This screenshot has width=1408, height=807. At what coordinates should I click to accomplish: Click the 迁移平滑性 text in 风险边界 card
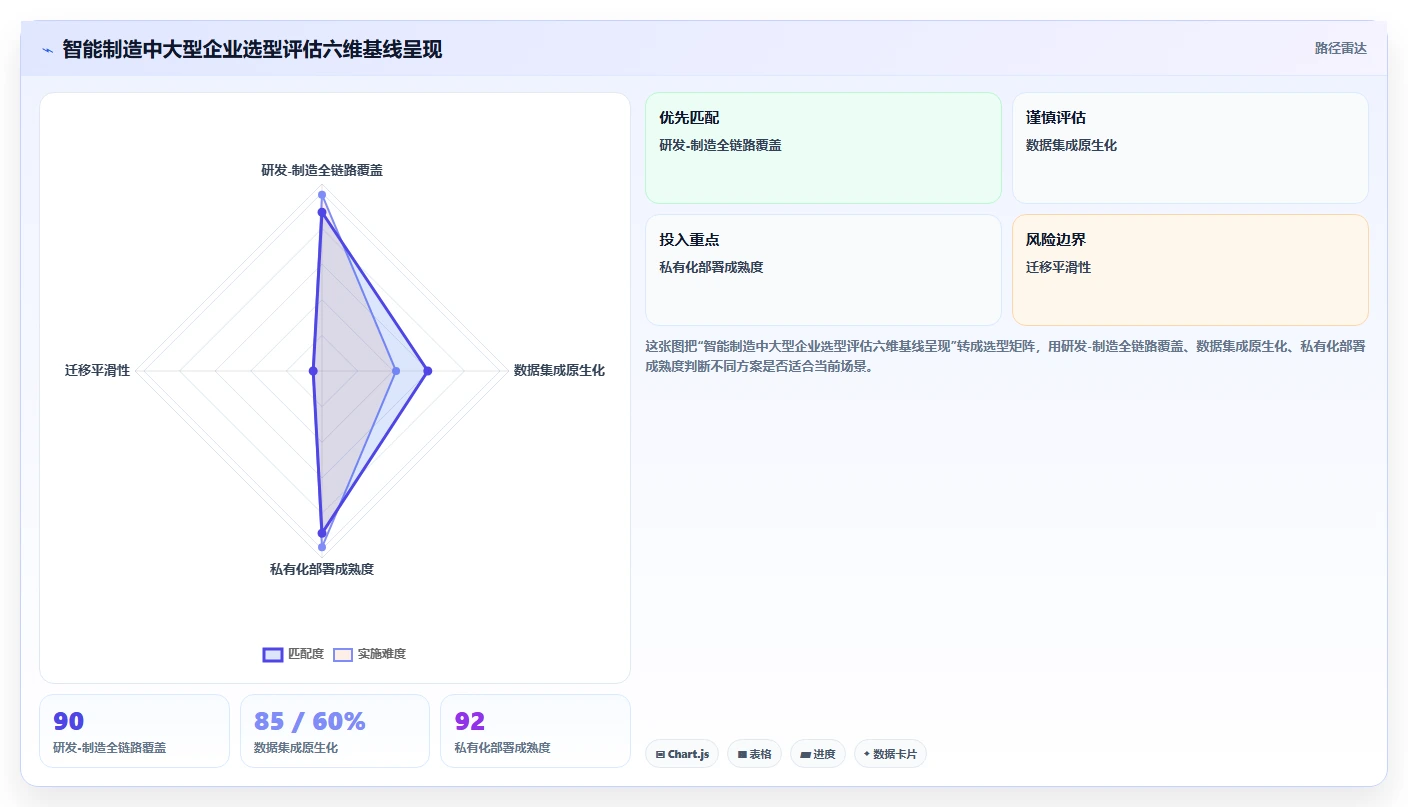tap(1058, 268)
